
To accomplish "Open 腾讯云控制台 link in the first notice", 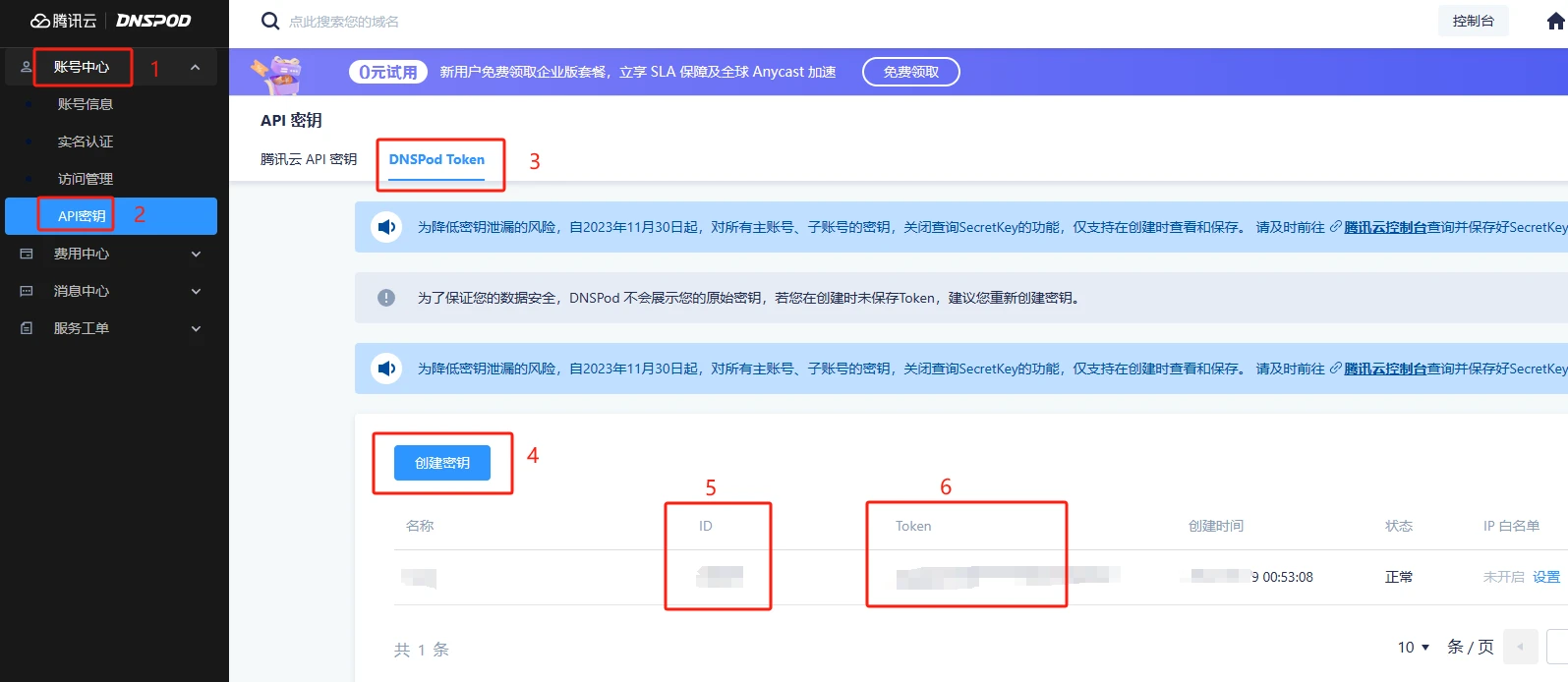I will [1385, 227].
